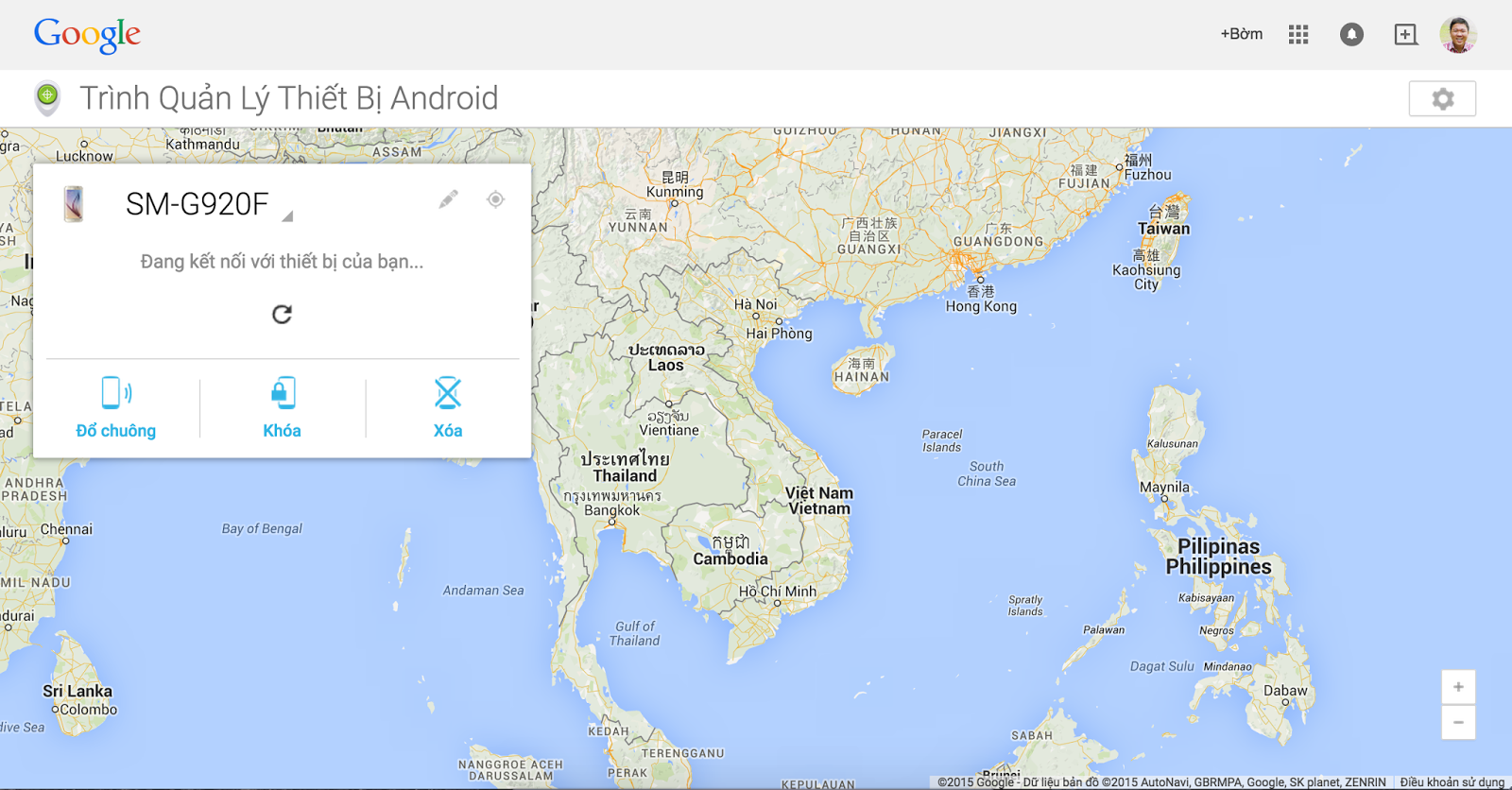
Task: Click the Bay of Bengal label
Action: coord(262,529)
